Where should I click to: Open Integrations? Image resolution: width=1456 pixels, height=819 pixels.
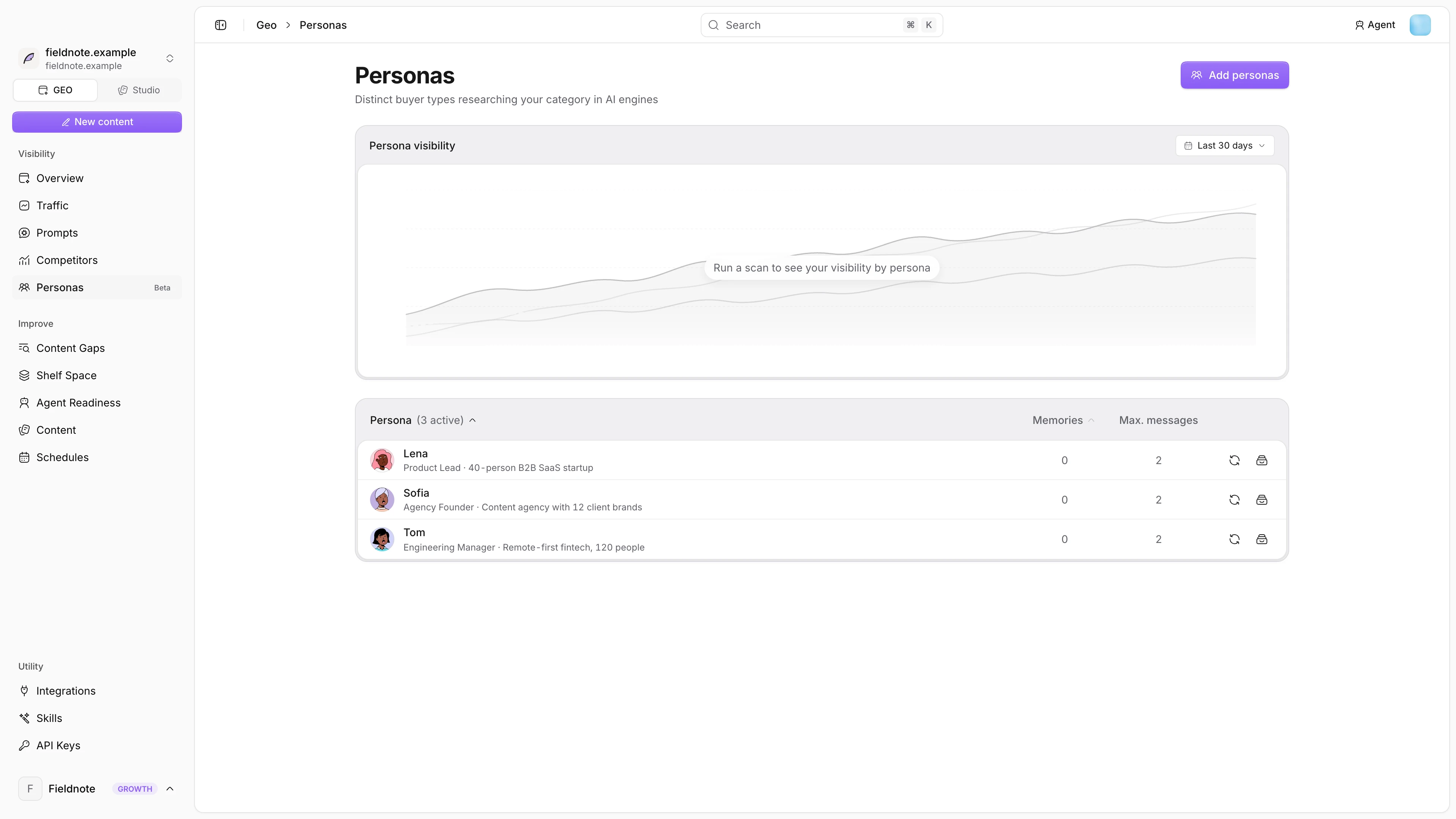tap(97, 691)
